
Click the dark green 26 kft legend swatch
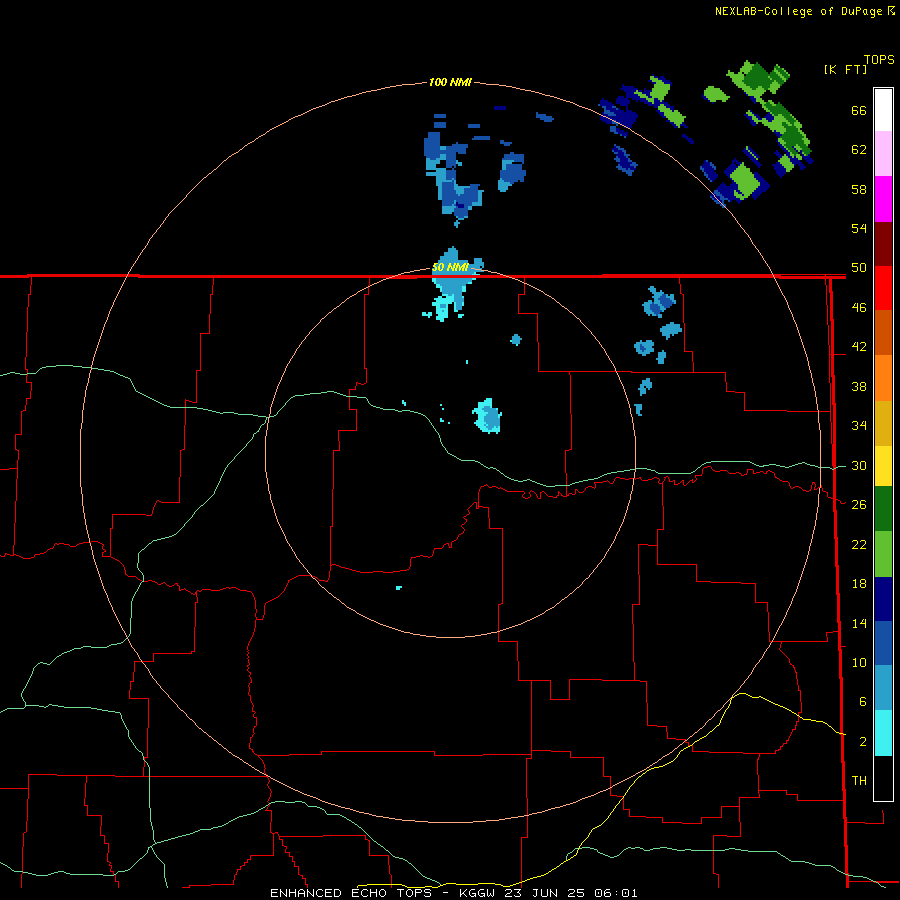[883, 509]
